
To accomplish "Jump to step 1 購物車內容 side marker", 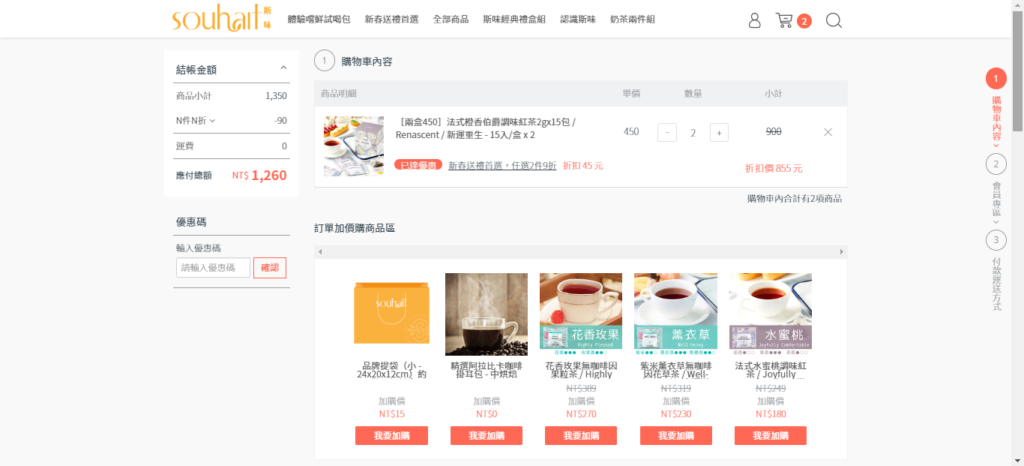I will (996, 79).
